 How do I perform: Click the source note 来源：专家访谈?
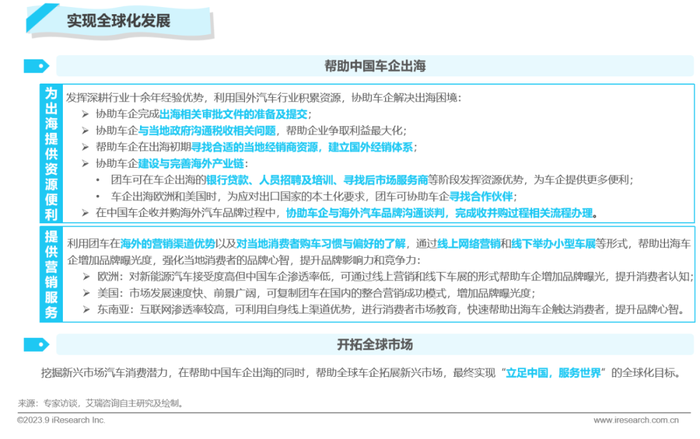tap(100, 403)
